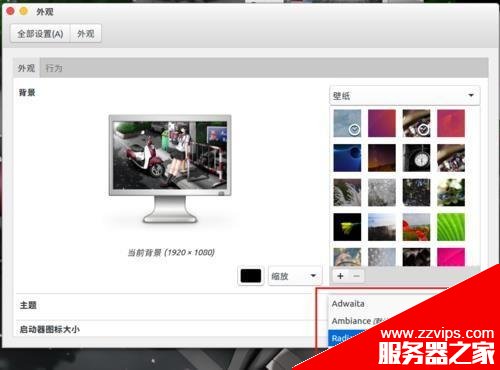Go back to 全部设置(A)

coord(40,34)
